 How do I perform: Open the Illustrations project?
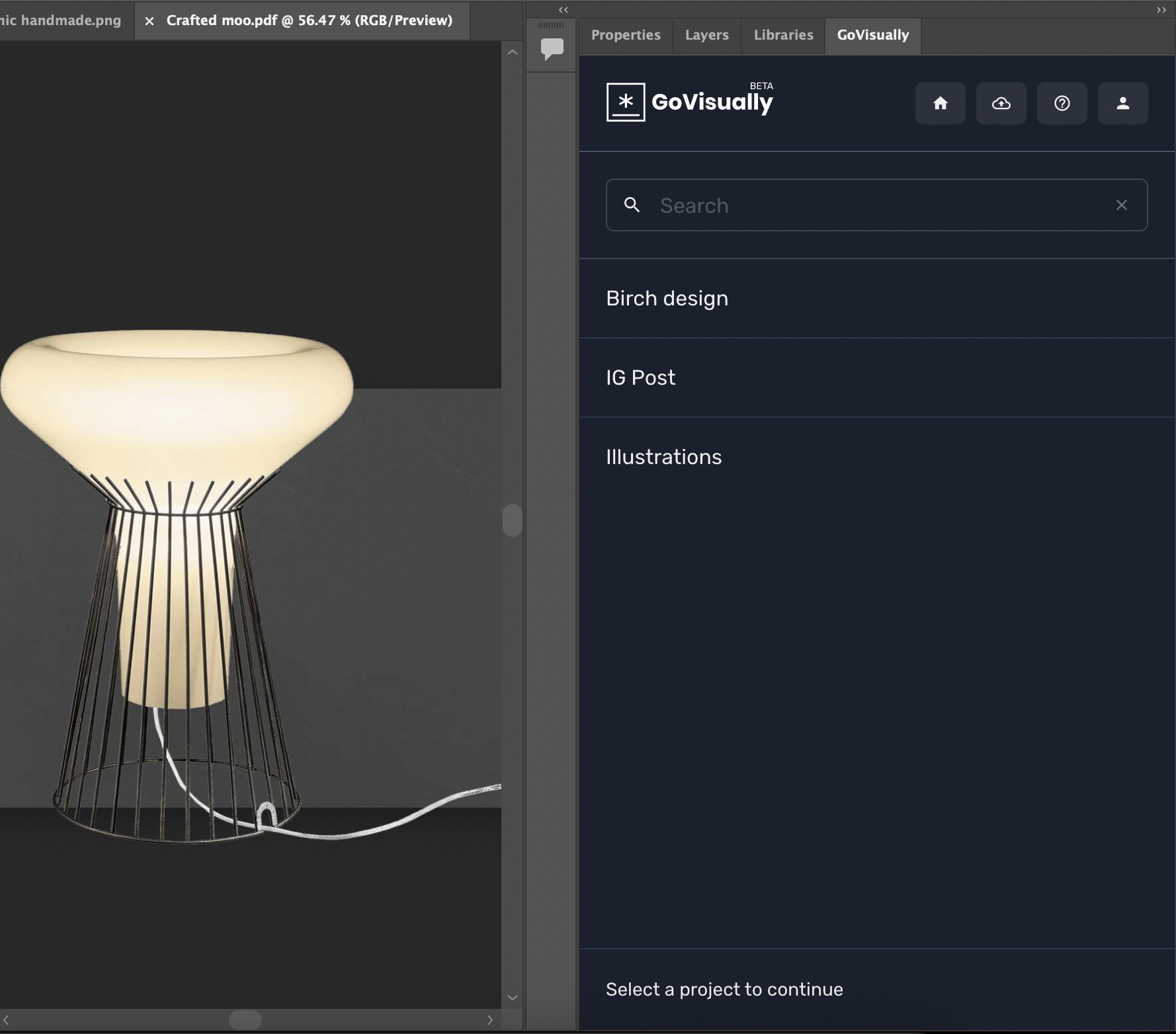663,456
